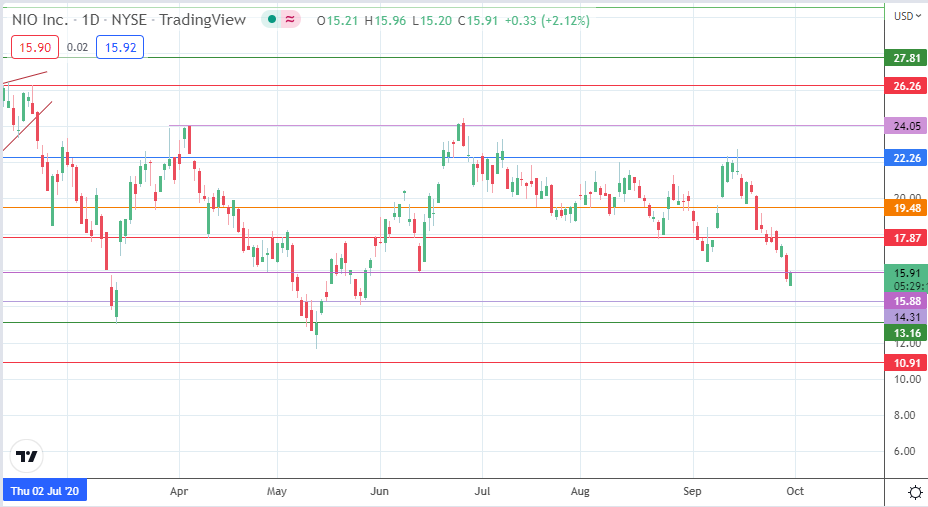Select the 13.16 green price level label
Screen dimensions: 928x507
click(x=906, y=333)
